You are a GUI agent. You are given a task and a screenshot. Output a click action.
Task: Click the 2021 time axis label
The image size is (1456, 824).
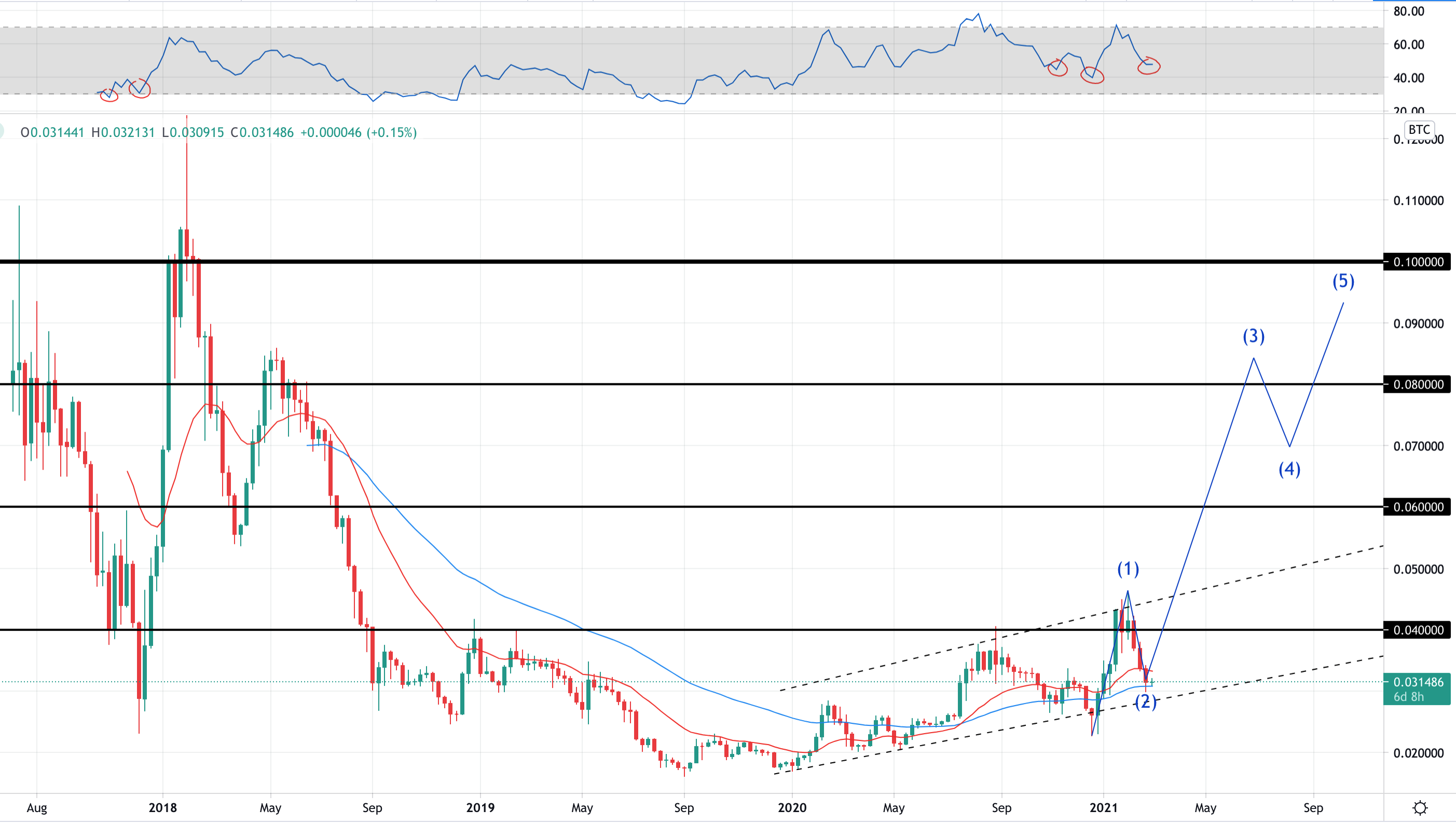tap(1104, 808)
